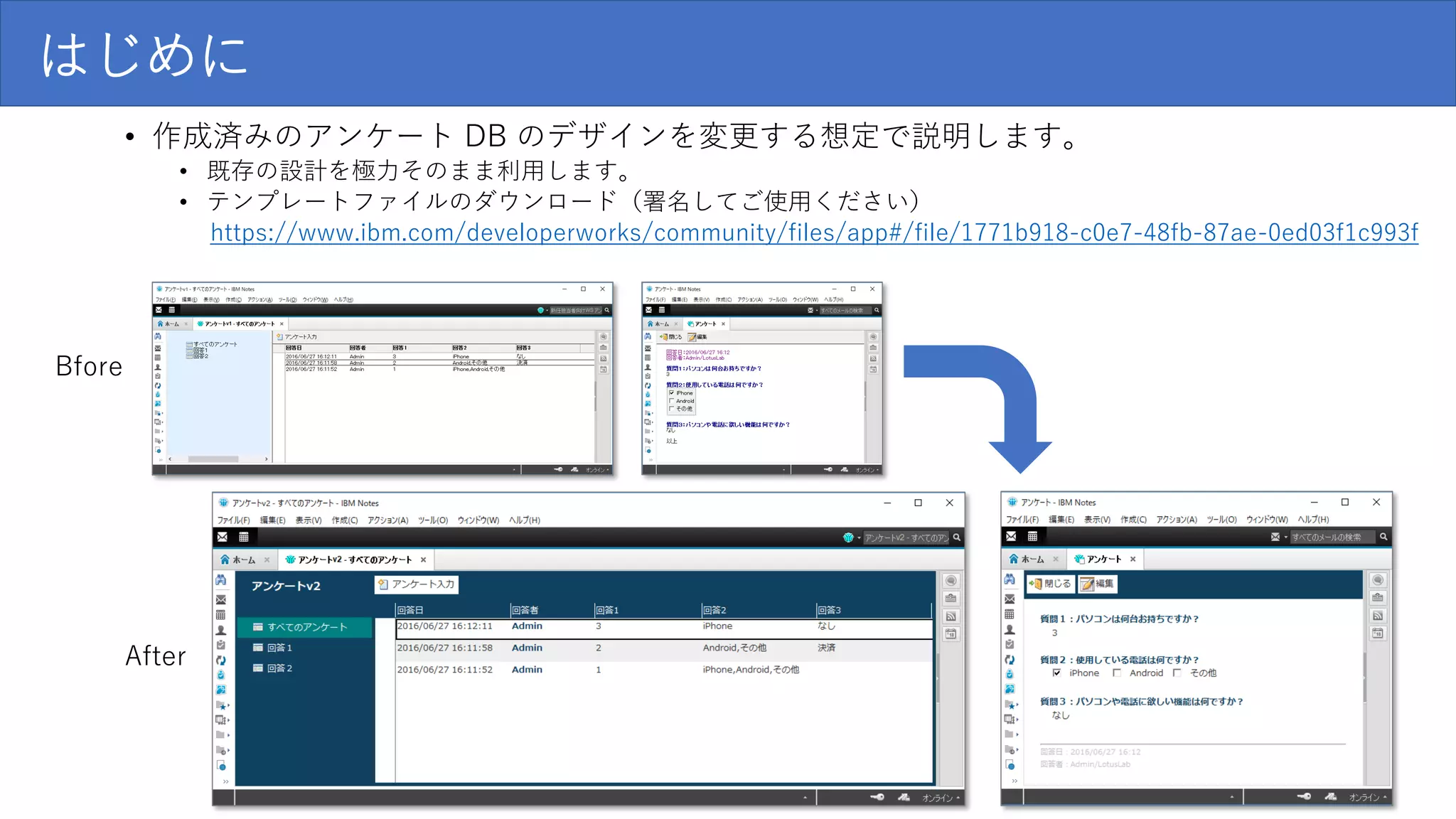Open Sametime chat panel icon in After form window
This screenshot has height=819, width=1456.
(1378, 580)
